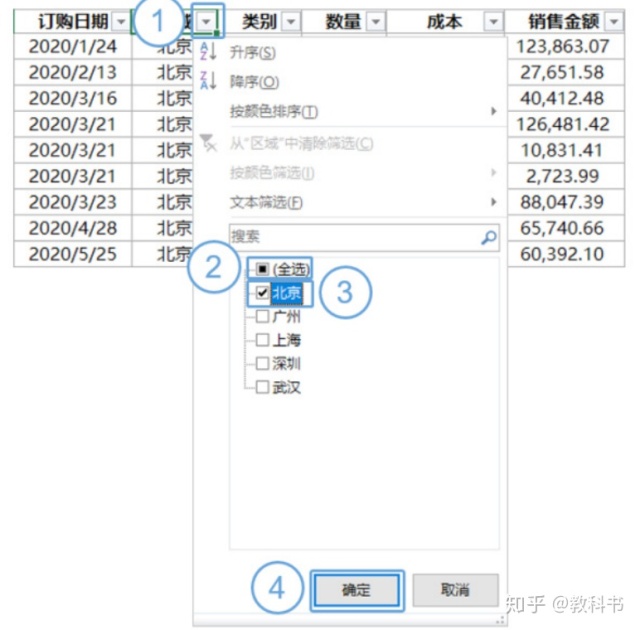Check the 深圳 checkbox
This screenshot has width=640, height=630.
[x=262, y=363]
